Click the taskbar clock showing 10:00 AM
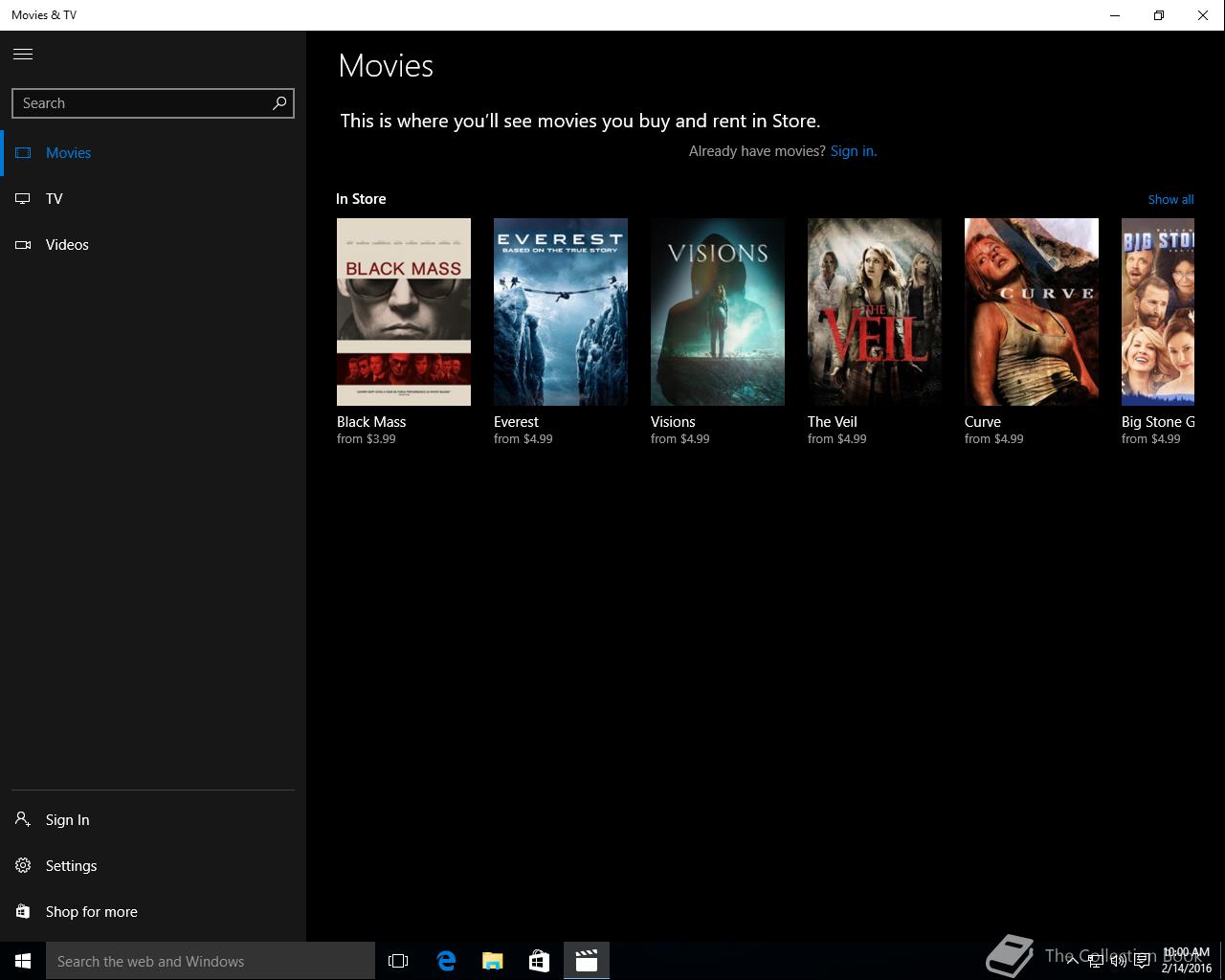 (x=1187, y=961)
